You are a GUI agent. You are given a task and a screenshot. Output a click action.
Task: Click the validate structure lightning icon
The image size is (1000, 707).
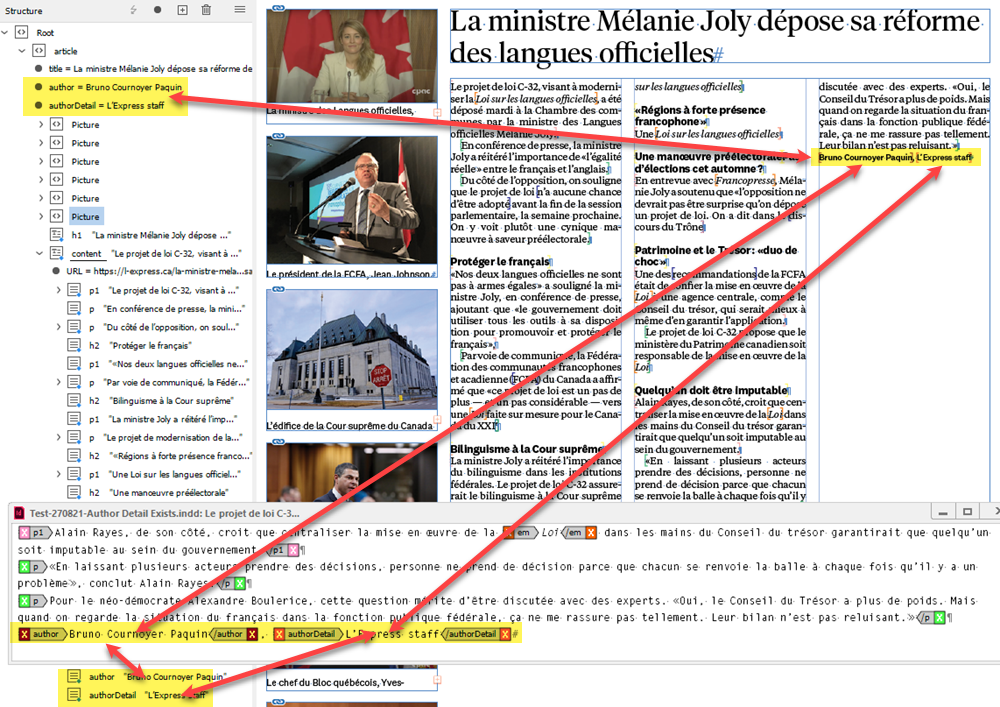(133, 10)
